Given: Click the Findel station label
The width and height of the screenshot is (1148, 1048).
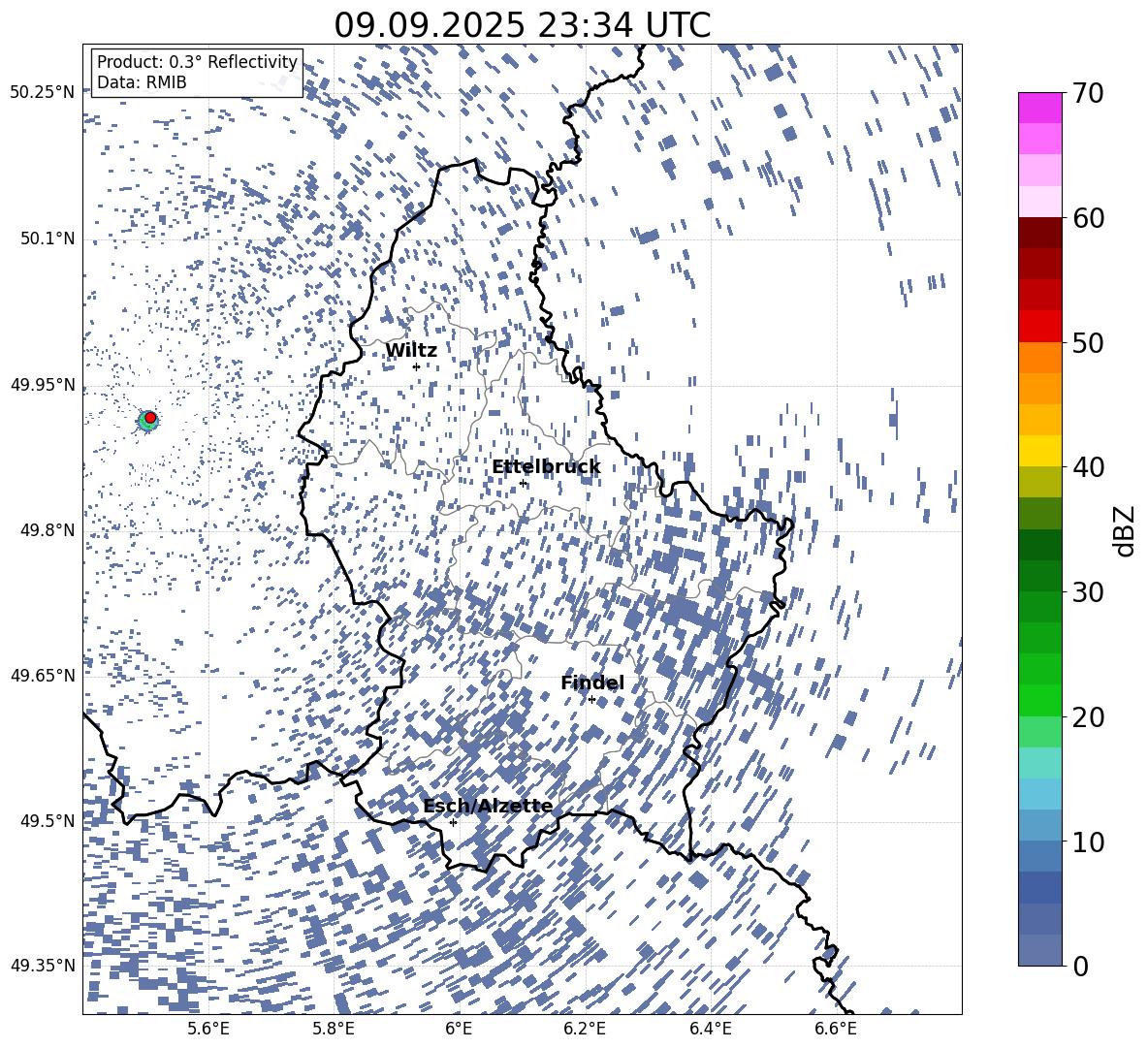Looking at the screenshot, I should tap(592, 683).
